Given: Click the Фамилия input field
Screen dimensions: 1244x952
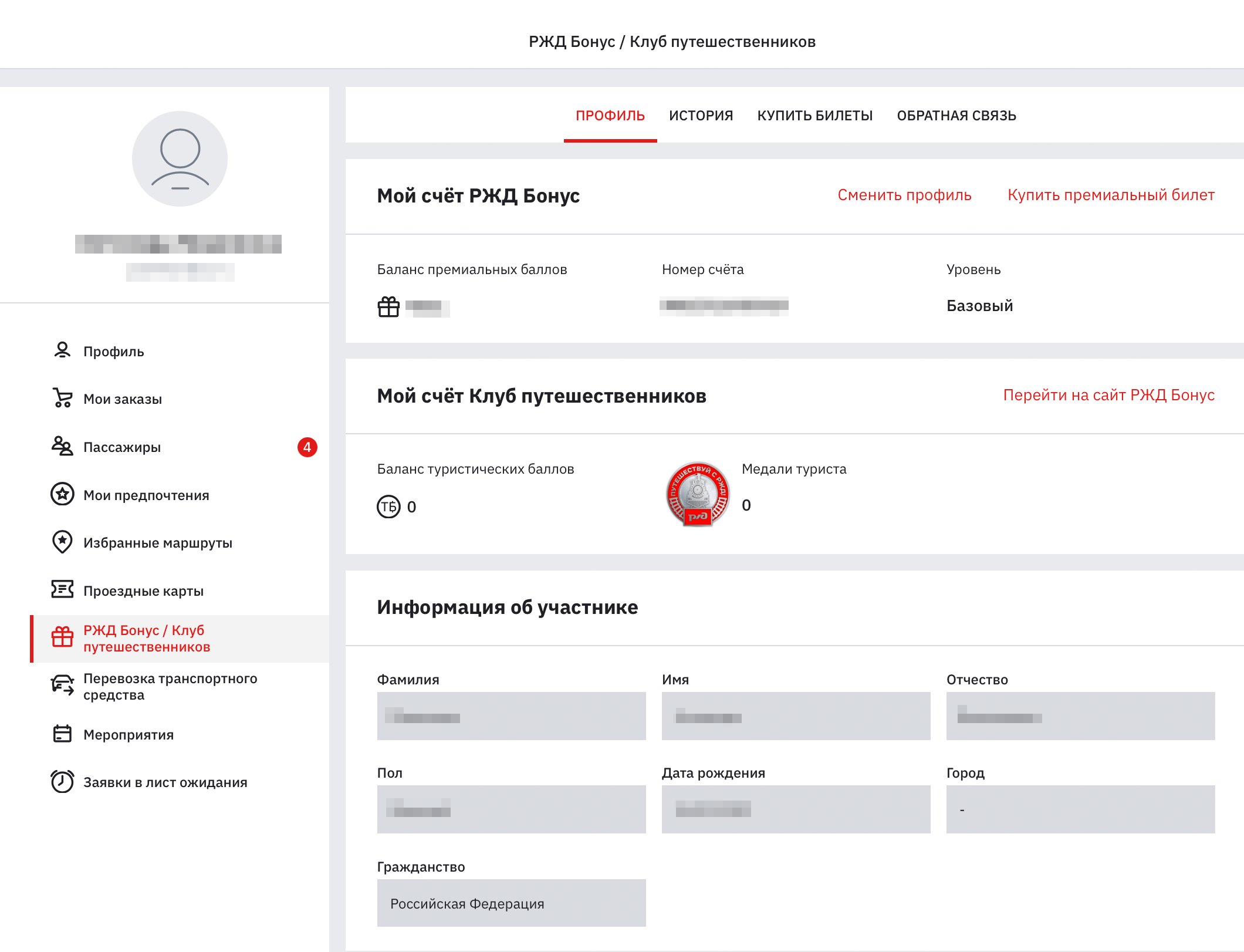Looking at the screenshot, I should (x=511, y=716).
